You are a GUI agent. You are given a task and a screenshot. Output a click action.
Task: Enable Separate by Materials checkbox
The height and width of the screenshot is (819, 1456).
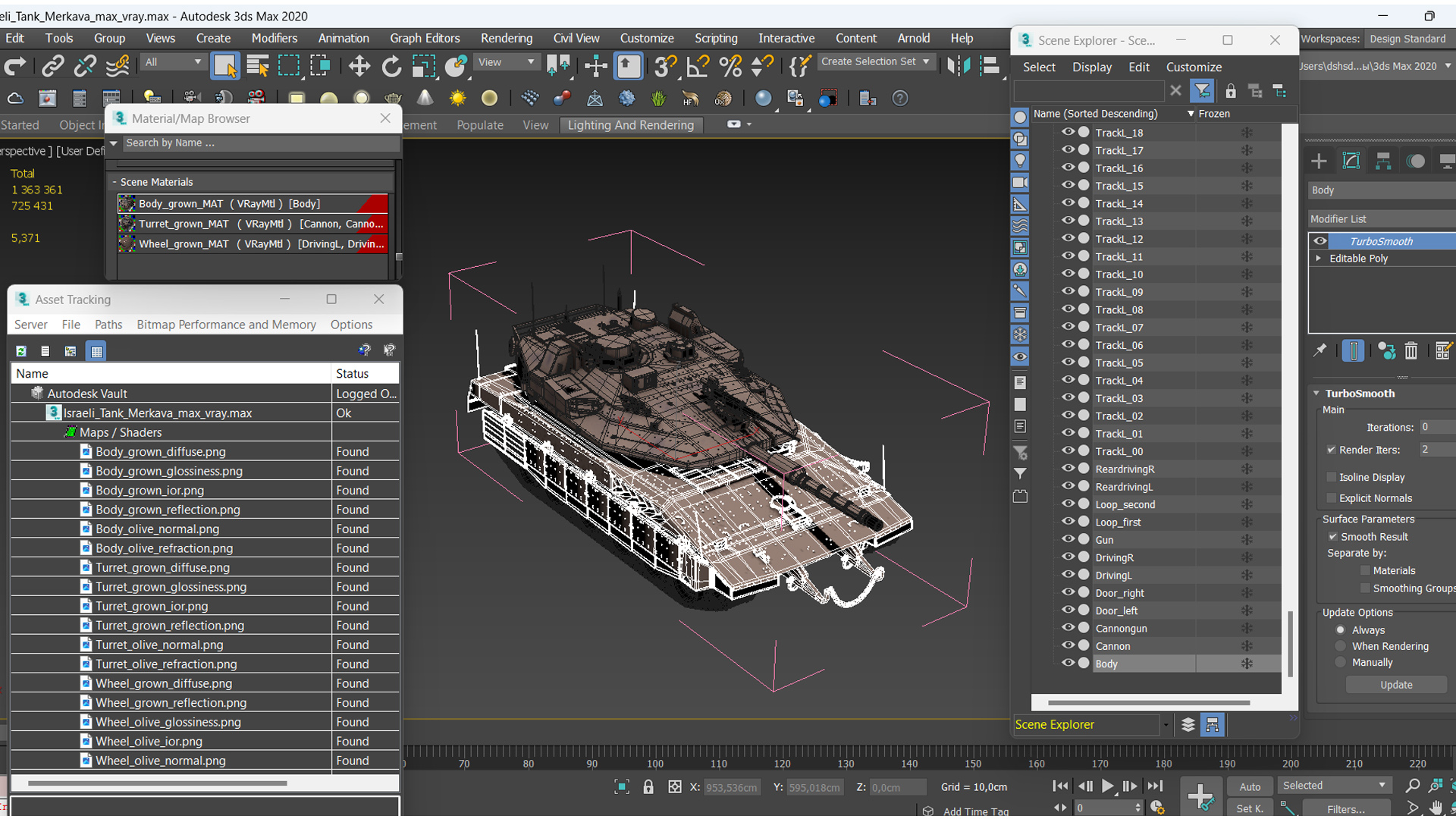1366,570
